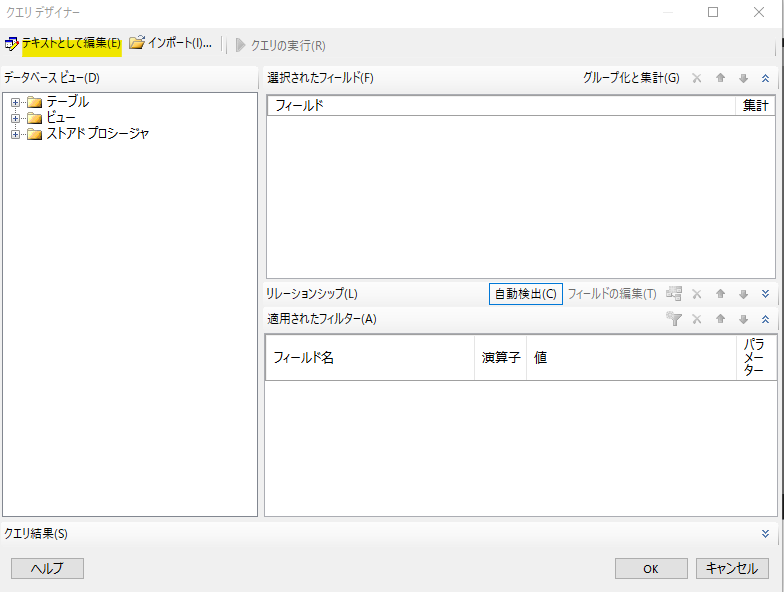Expand the リレーションシップ panel
The height and width of the screenshot is (592, 784).
(x=765, y=294)
